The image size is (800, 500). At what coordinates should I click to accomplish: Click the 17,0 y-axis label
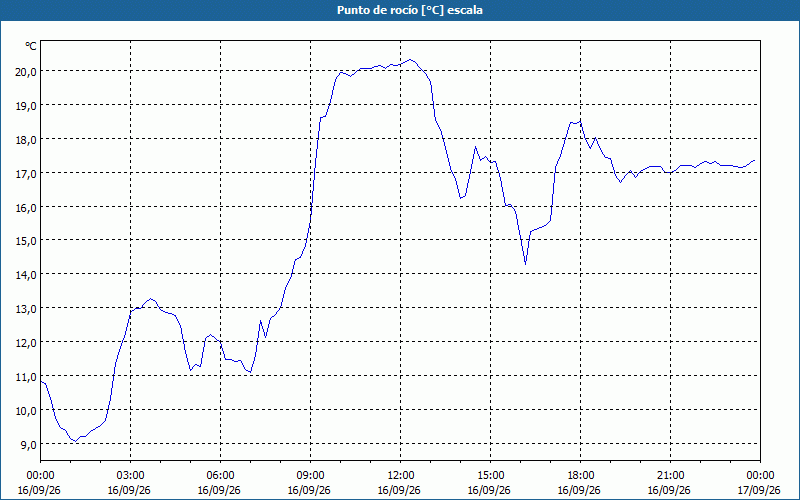(26, 173)
